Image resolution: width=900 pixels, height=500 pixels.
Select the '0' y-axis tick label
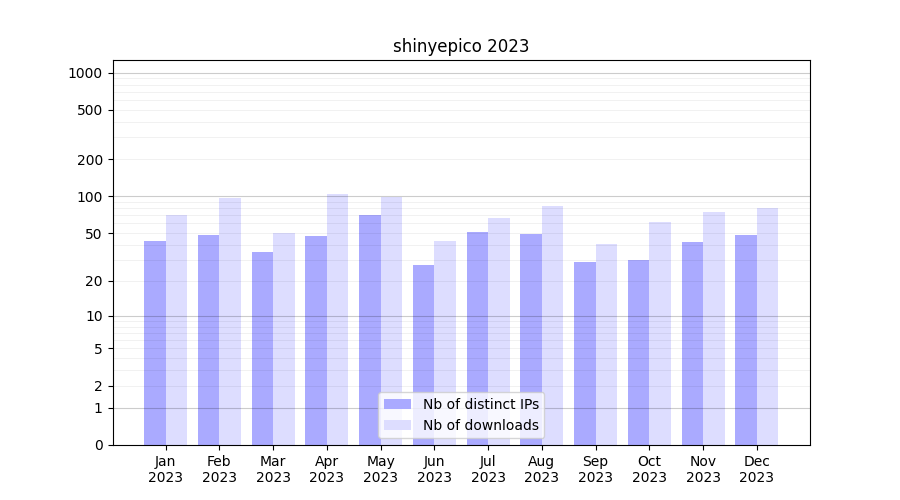click(x=98, y=445)
